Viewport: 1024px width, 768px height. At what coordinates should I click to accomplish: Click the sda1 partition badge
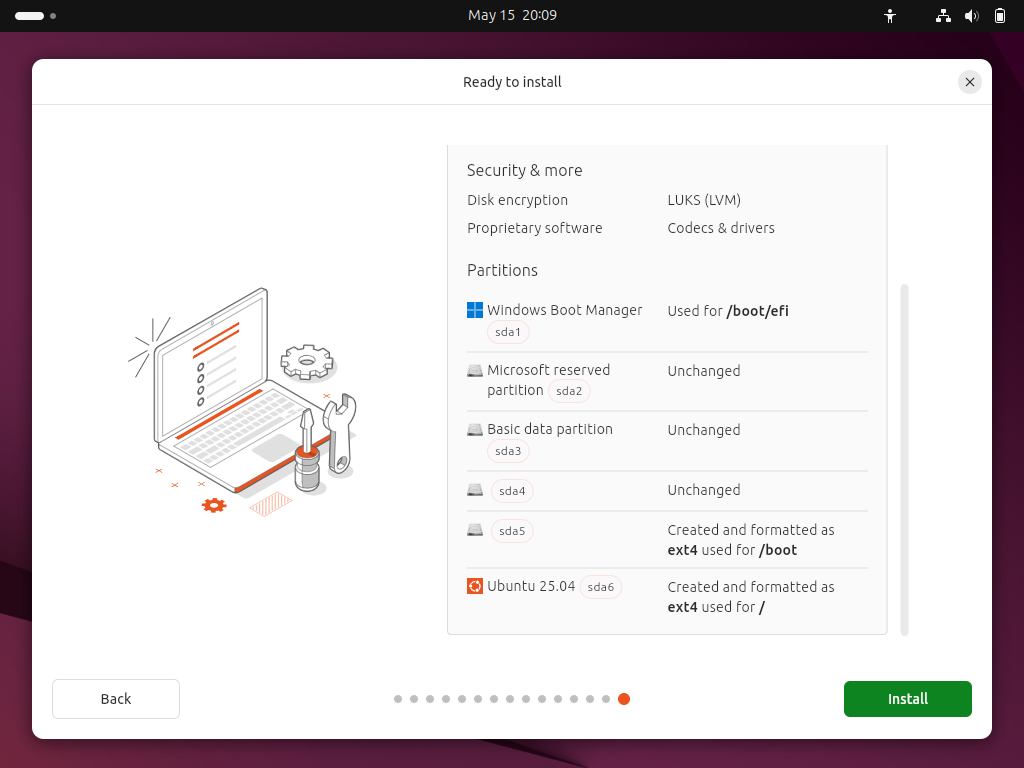click(x=508, y=331)
